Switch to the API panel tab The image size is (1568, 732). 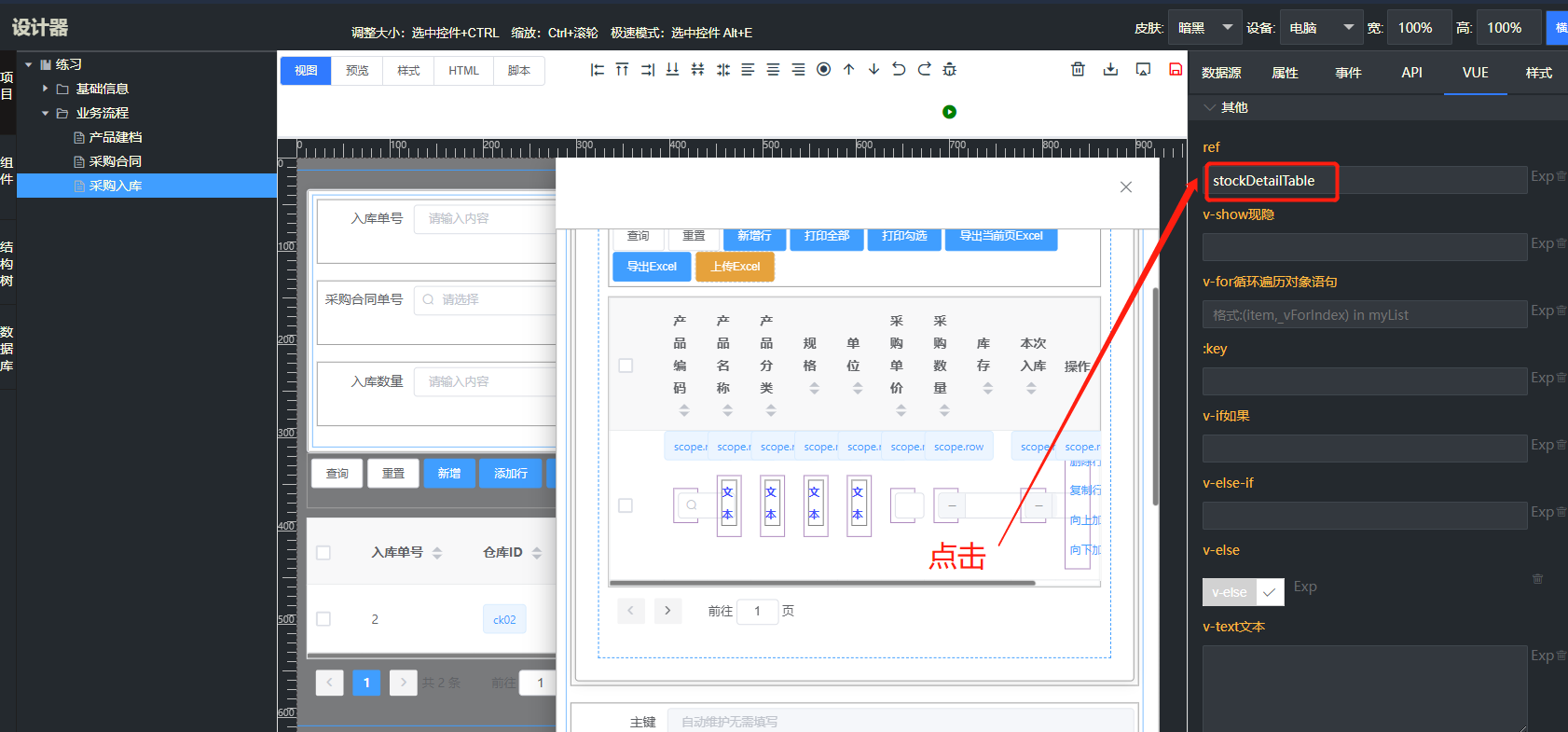(1411, 73)
